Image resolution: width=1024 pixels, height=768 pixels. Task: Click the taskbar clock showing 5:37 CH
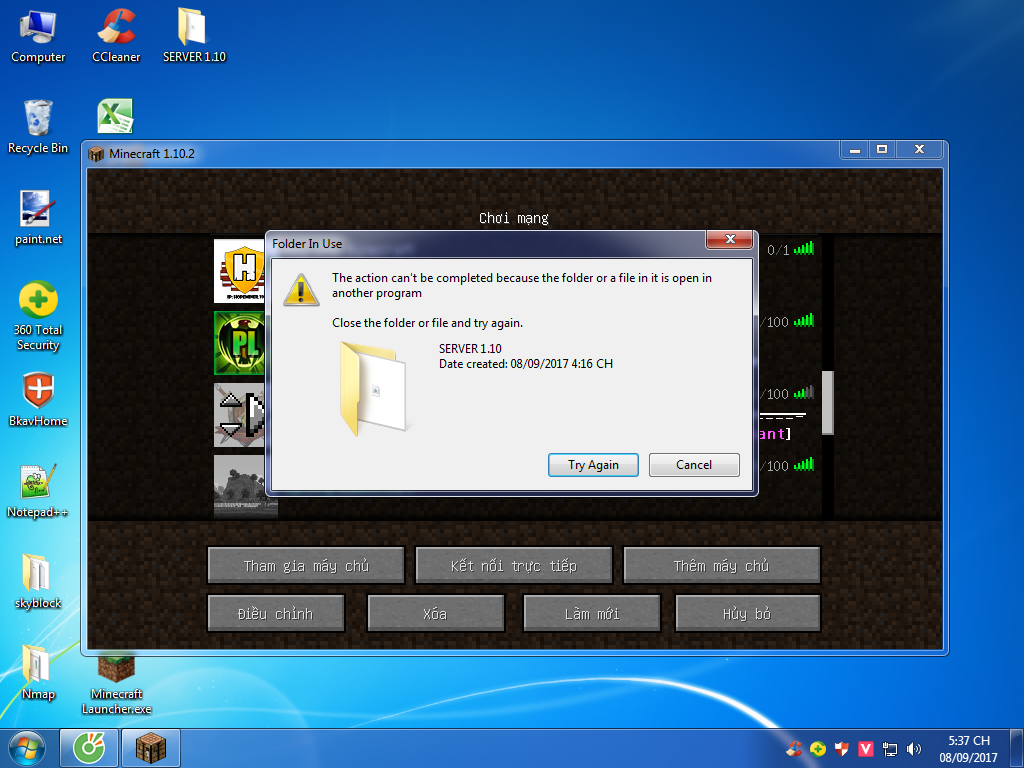[968, 749]
